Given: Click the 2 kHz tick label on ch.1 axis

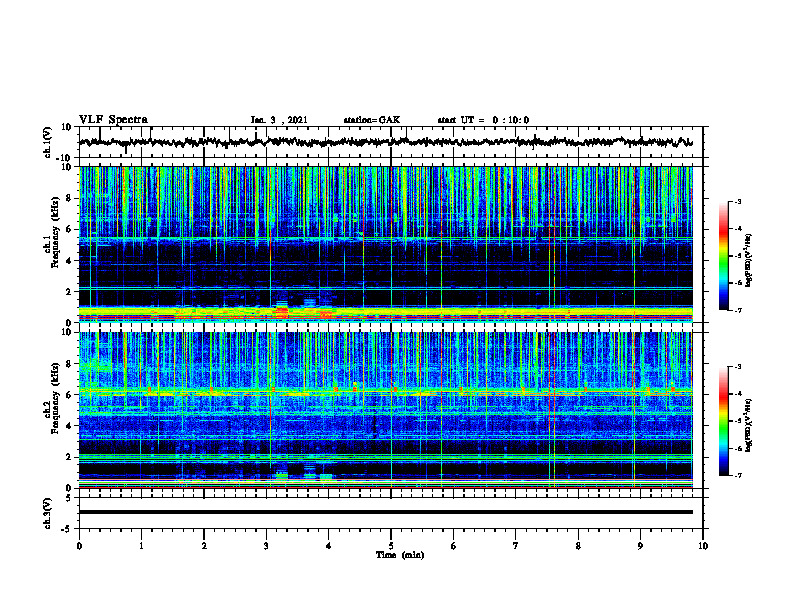Looking at the screenshot, I should coord(69,292).
